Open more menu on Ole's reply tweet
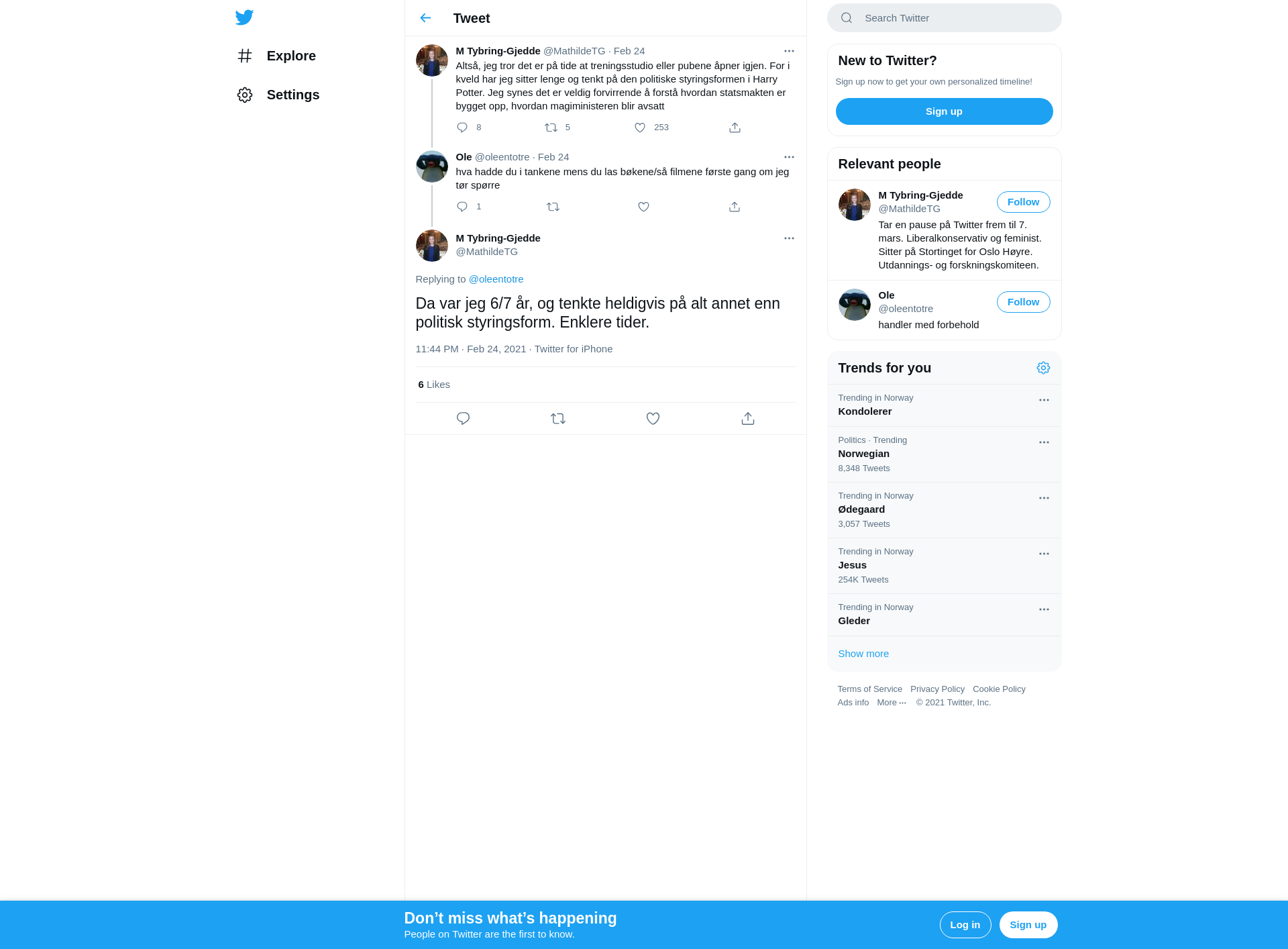Image resolution: width=1288 pixels, height=949 pixels. click(x=789, y=157)
